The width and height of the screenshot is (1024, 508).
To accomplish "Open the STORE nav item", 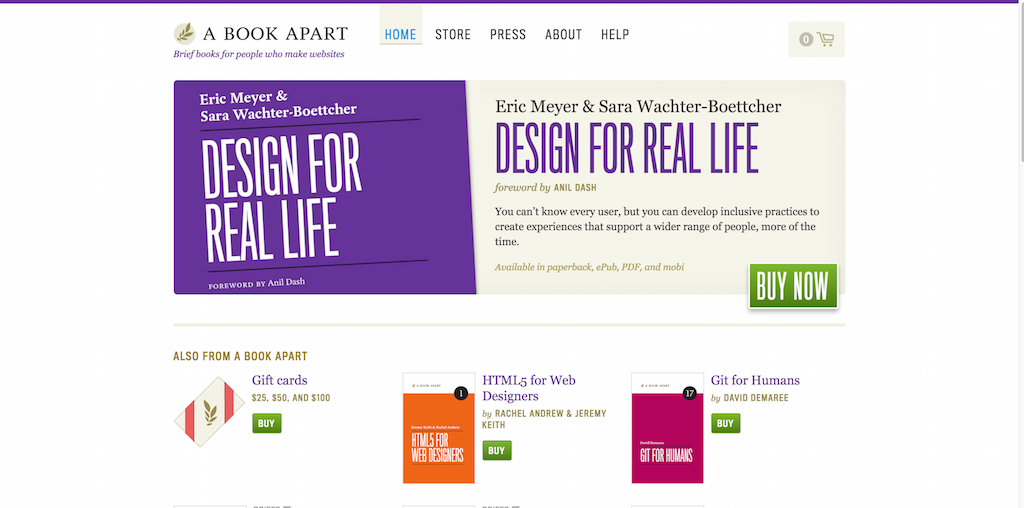I will tap(453, 35).
